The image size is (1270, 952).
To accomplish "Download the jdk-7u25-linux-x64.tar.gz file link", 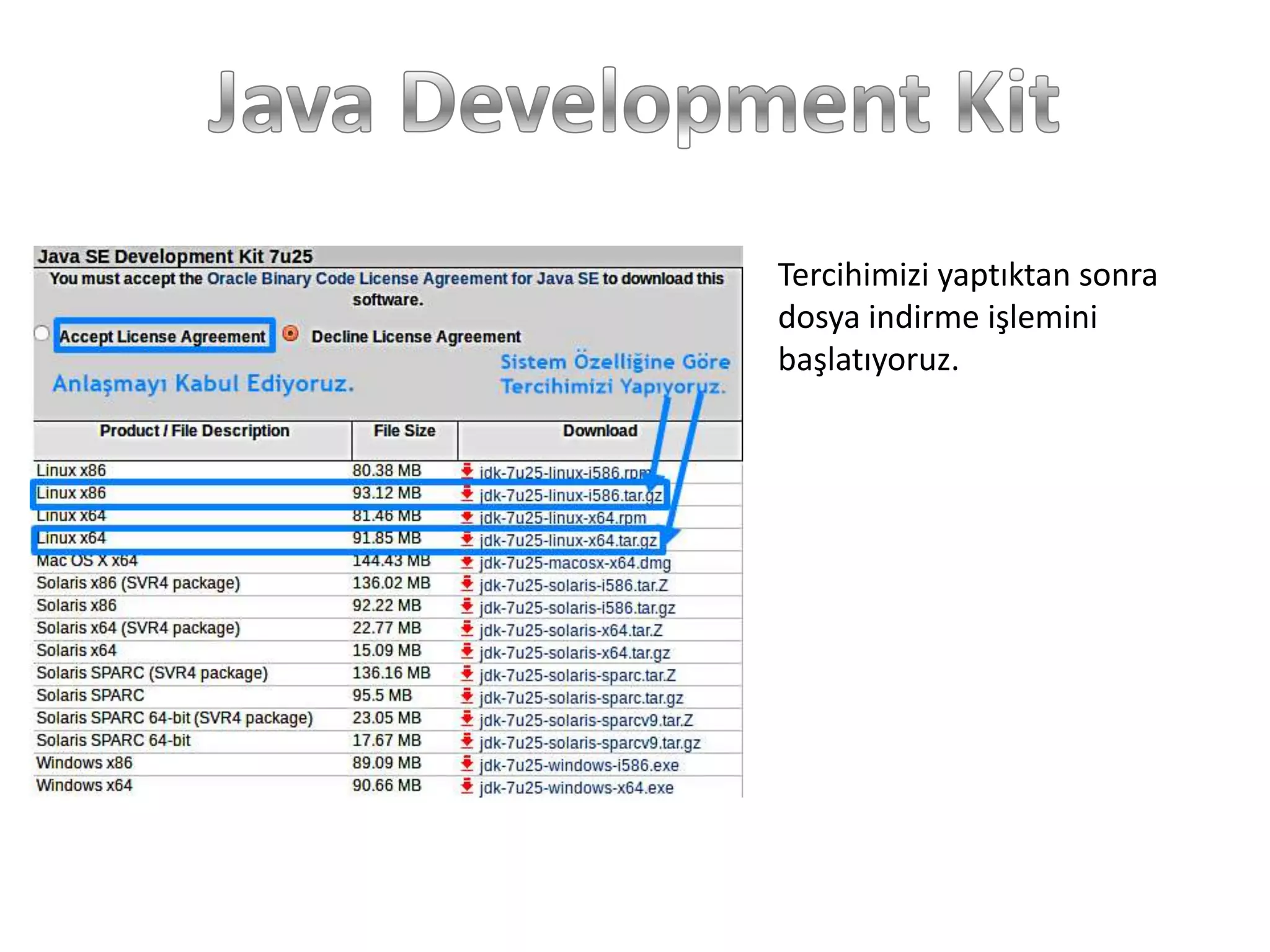I will coord(568,540).
